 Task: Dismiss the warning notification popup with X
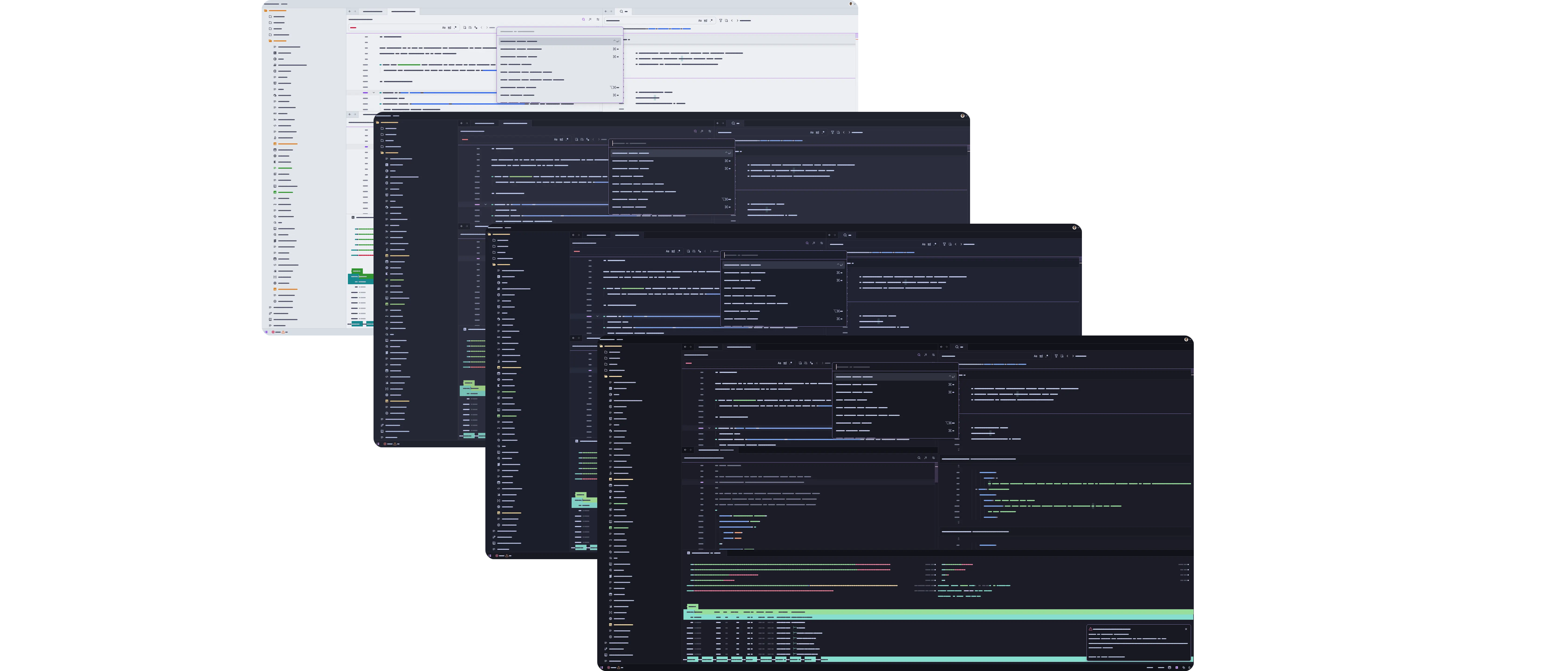point(1186,629)
